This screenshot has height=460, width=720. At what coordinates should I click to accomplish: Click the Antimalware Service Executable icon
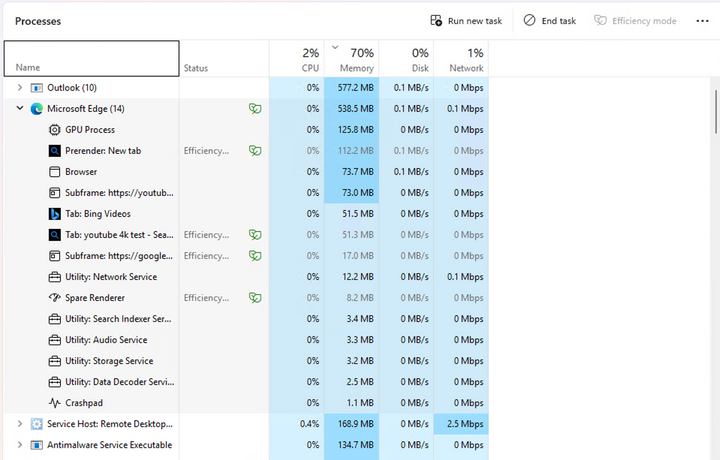tap(37, 445)
